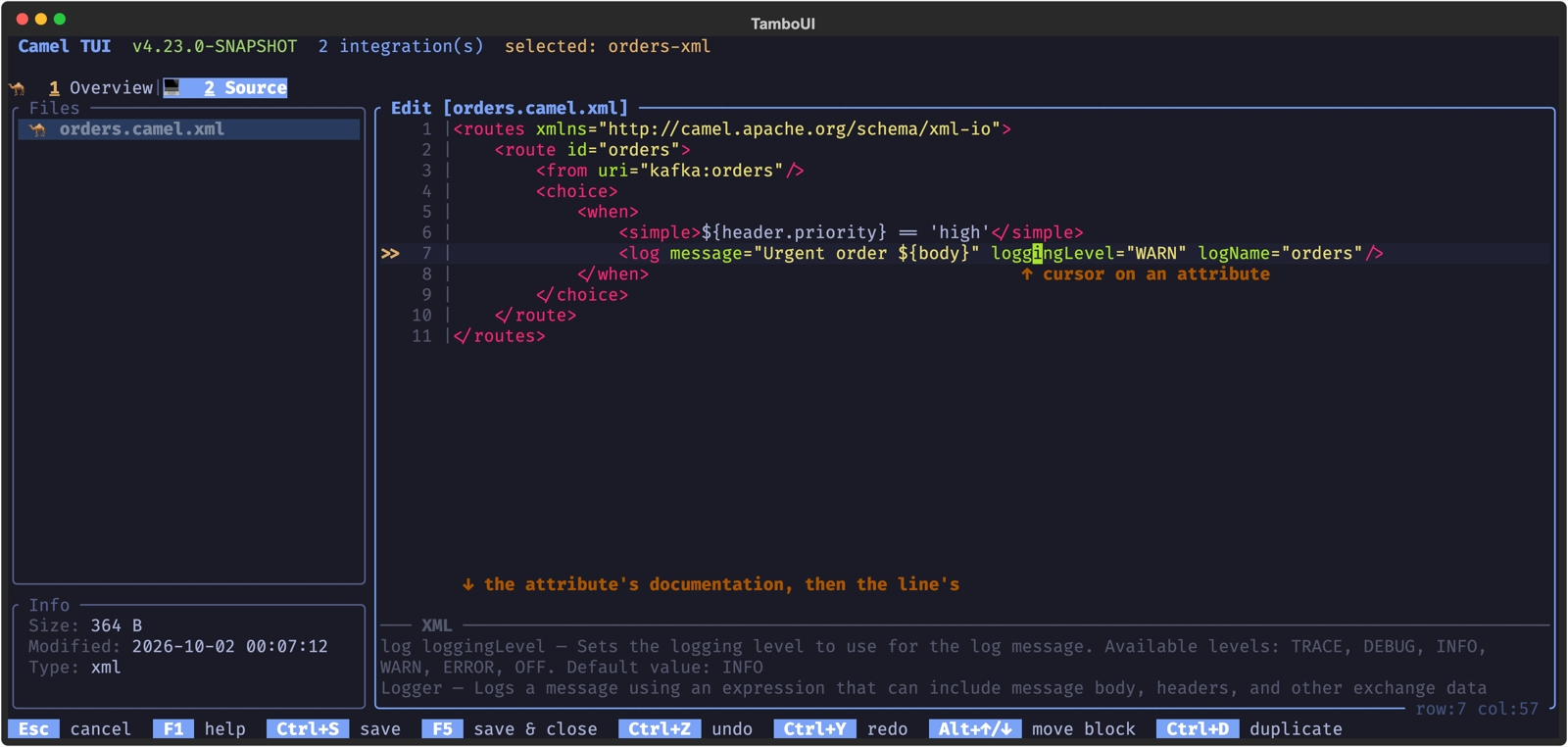
Task: Click the Alt+↑/↓ move block shortcut
Action: point(1032,729)
